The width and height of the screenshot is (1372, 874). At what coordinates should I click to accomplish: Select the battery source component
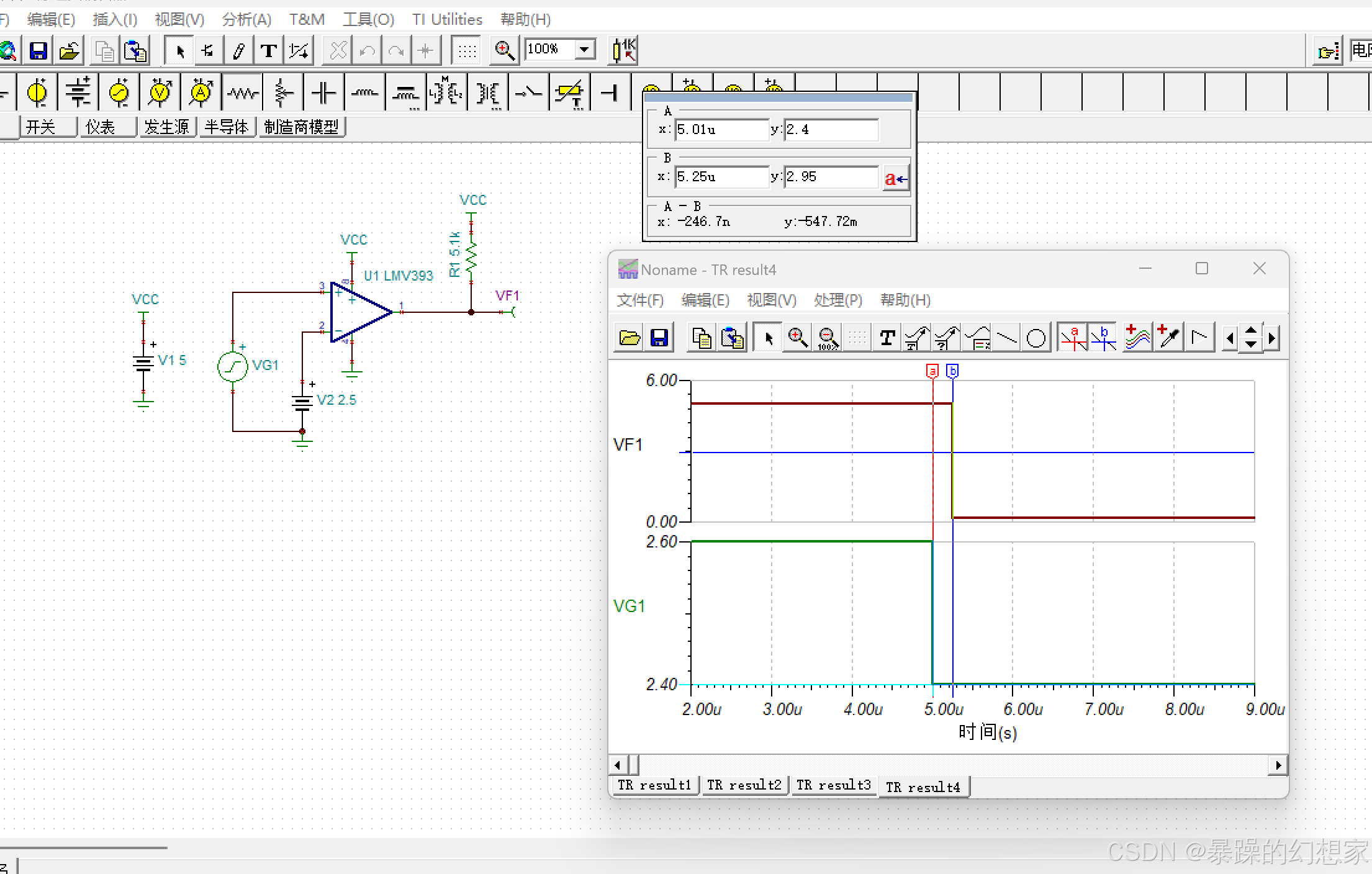pyautogui.click(x=78, y=93)
